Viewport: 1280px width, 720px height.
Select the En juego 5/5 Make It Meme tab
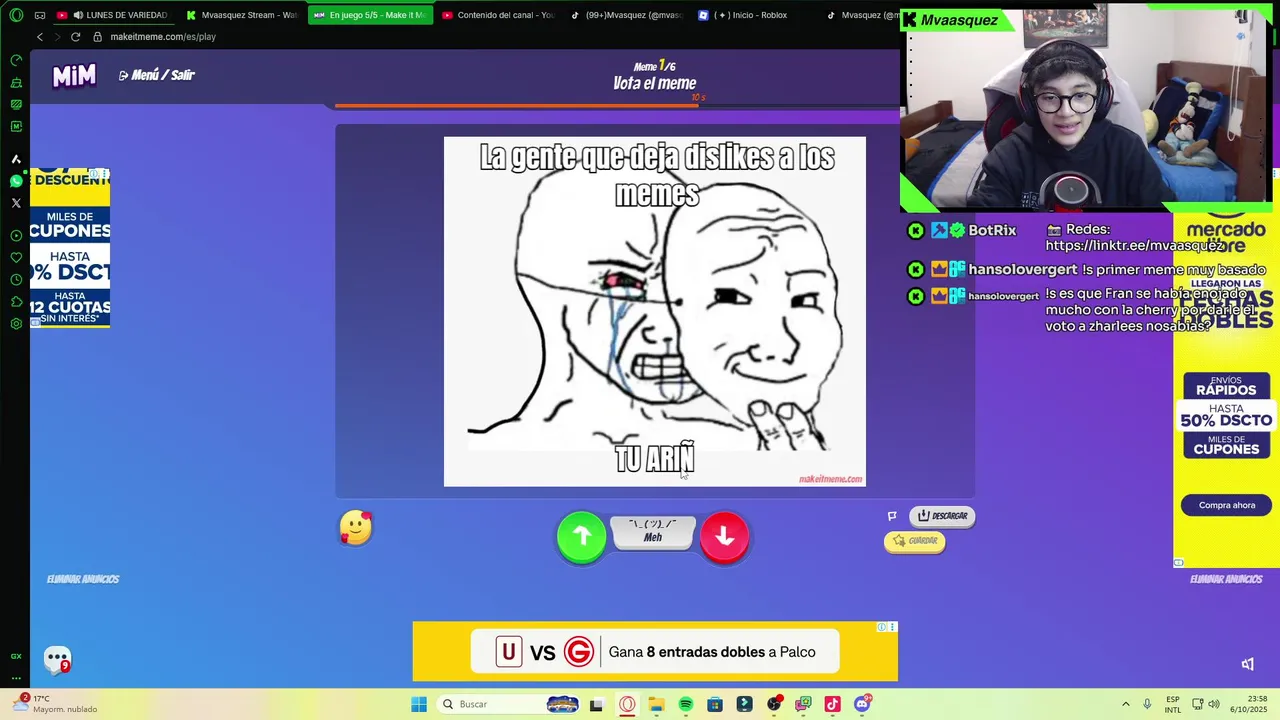click(369, 15)
